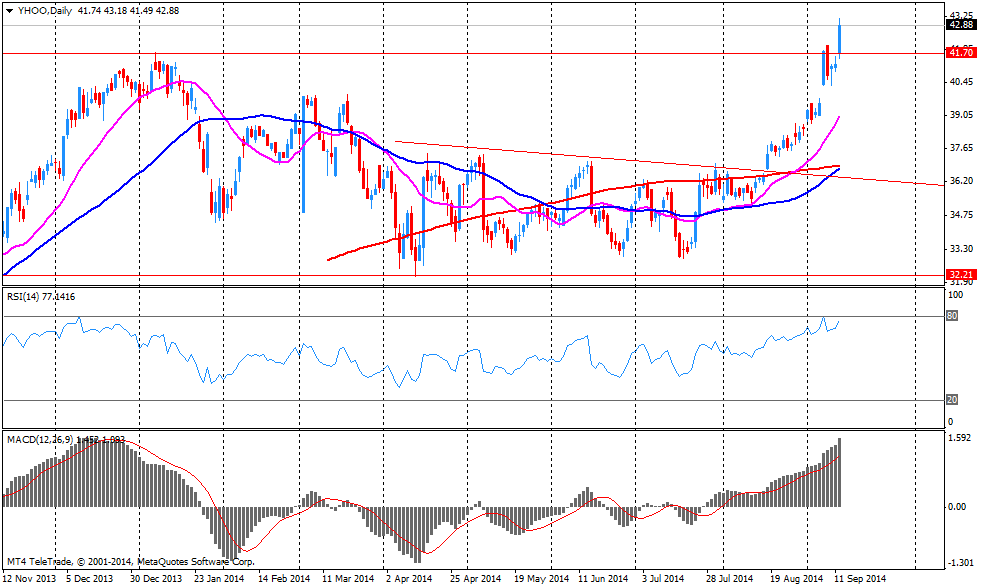Select the 2 Apr 2014 date label

tap(408, 578)
